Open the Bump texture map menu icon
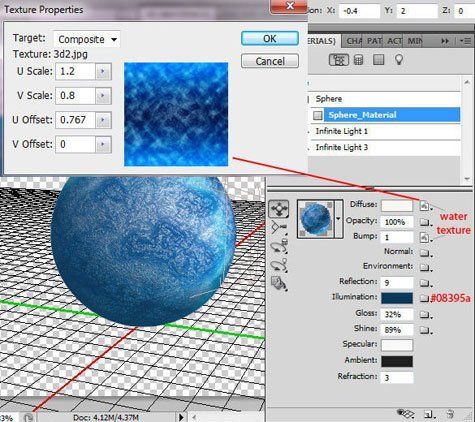This screenshot has width=475, height=422. [x=425, y=237]
